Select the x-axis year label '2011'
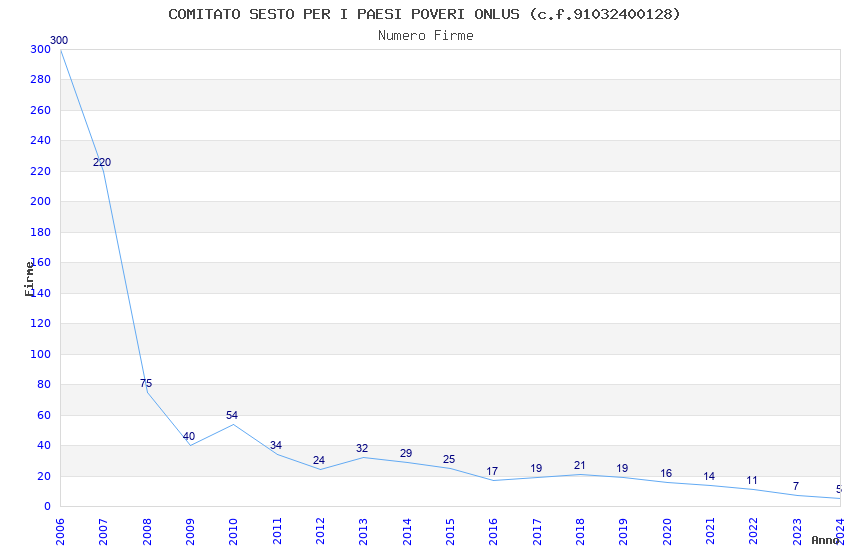The width and height of the screenshot is (850, 550). click(276, 531)
